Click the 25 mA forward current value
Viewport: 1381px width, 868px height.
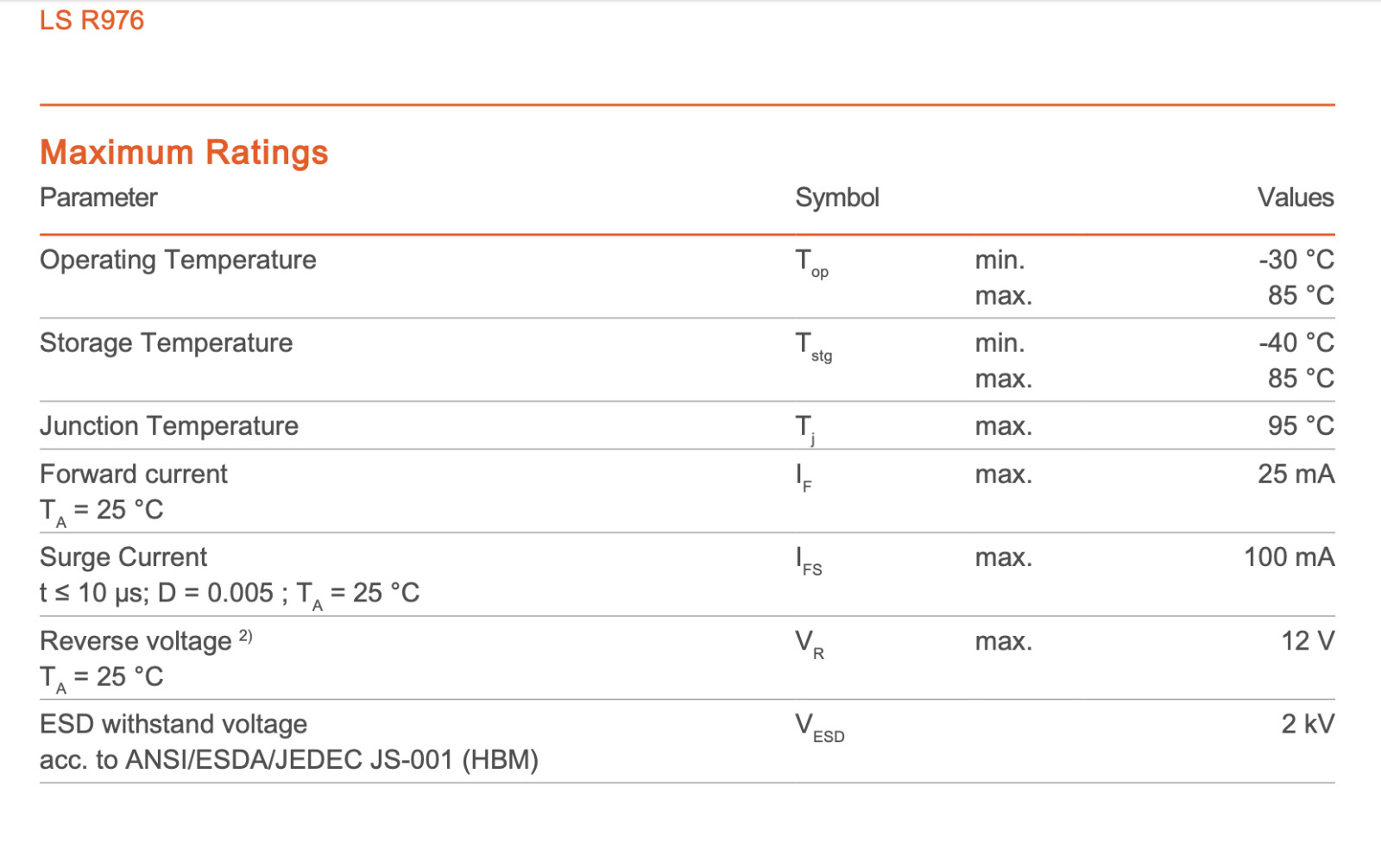(x=1296, y=474)
